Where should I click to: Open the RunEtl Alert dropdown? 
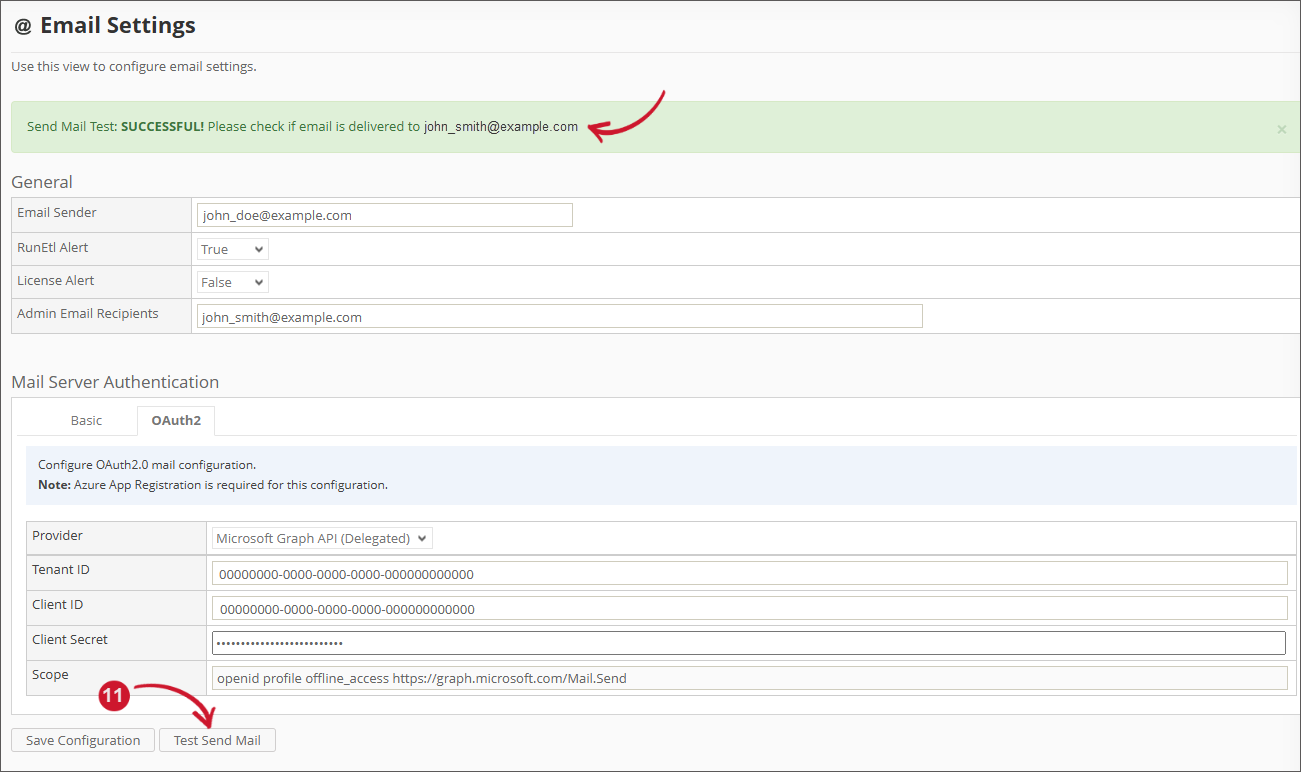(231, 248)
